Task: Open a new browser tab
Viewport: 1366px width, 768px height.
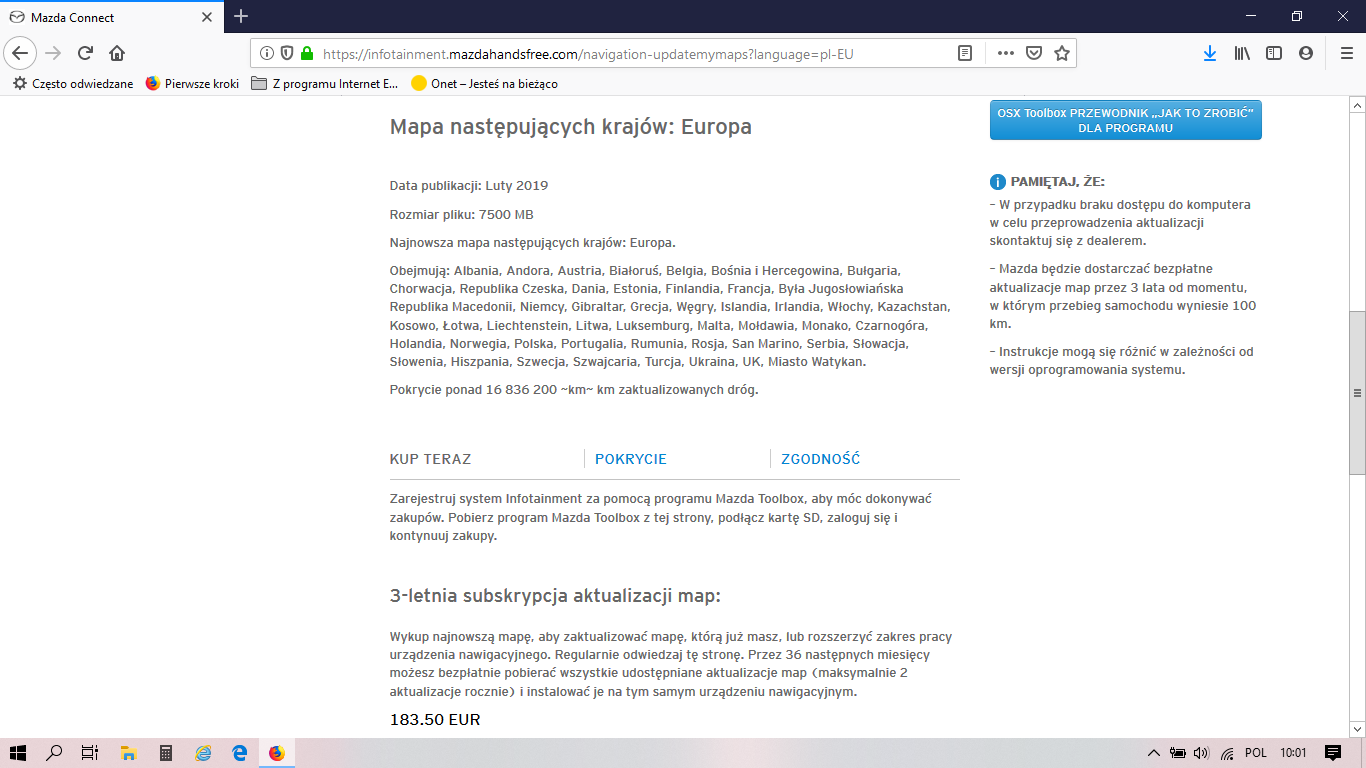Action: coord(241,17)
